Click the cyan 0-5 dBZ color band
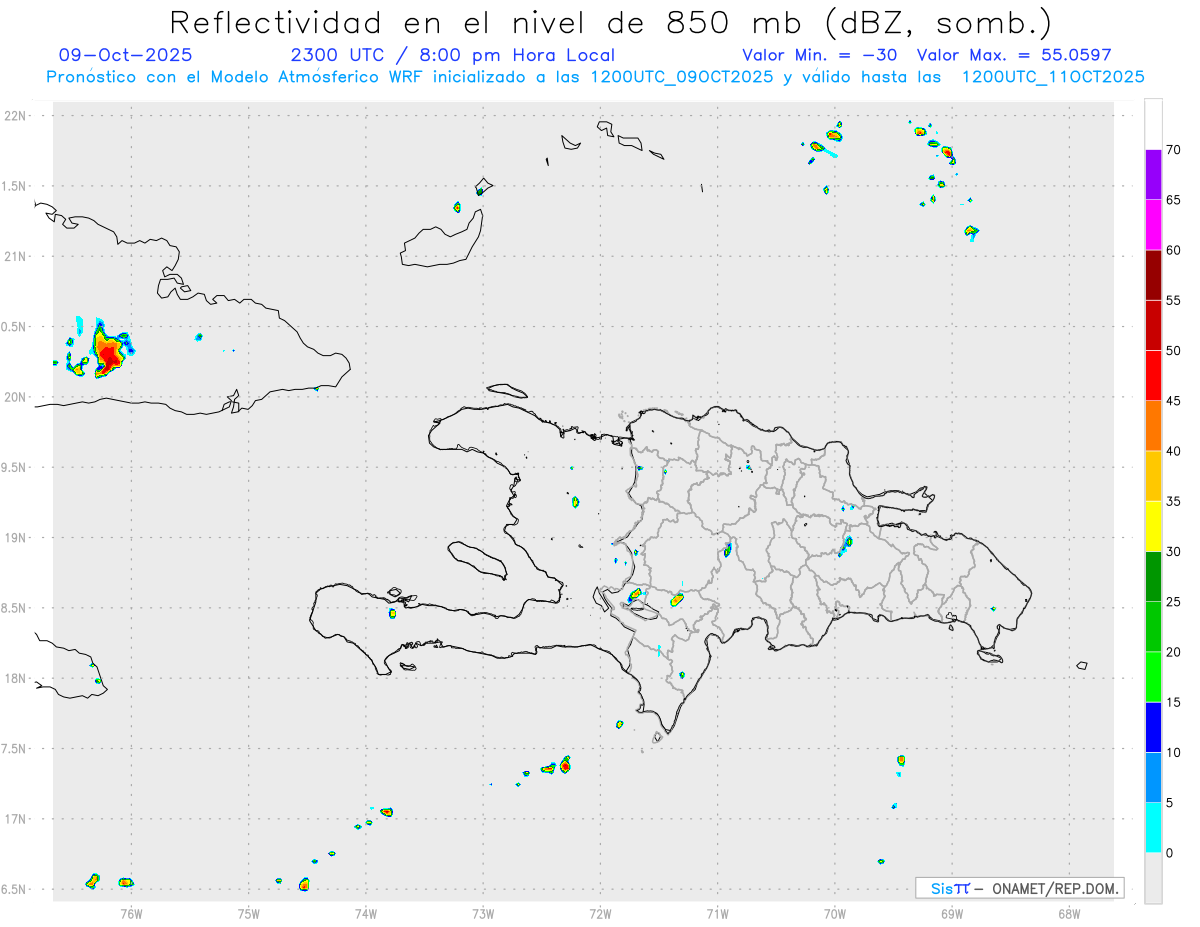 pos(1153,828)
